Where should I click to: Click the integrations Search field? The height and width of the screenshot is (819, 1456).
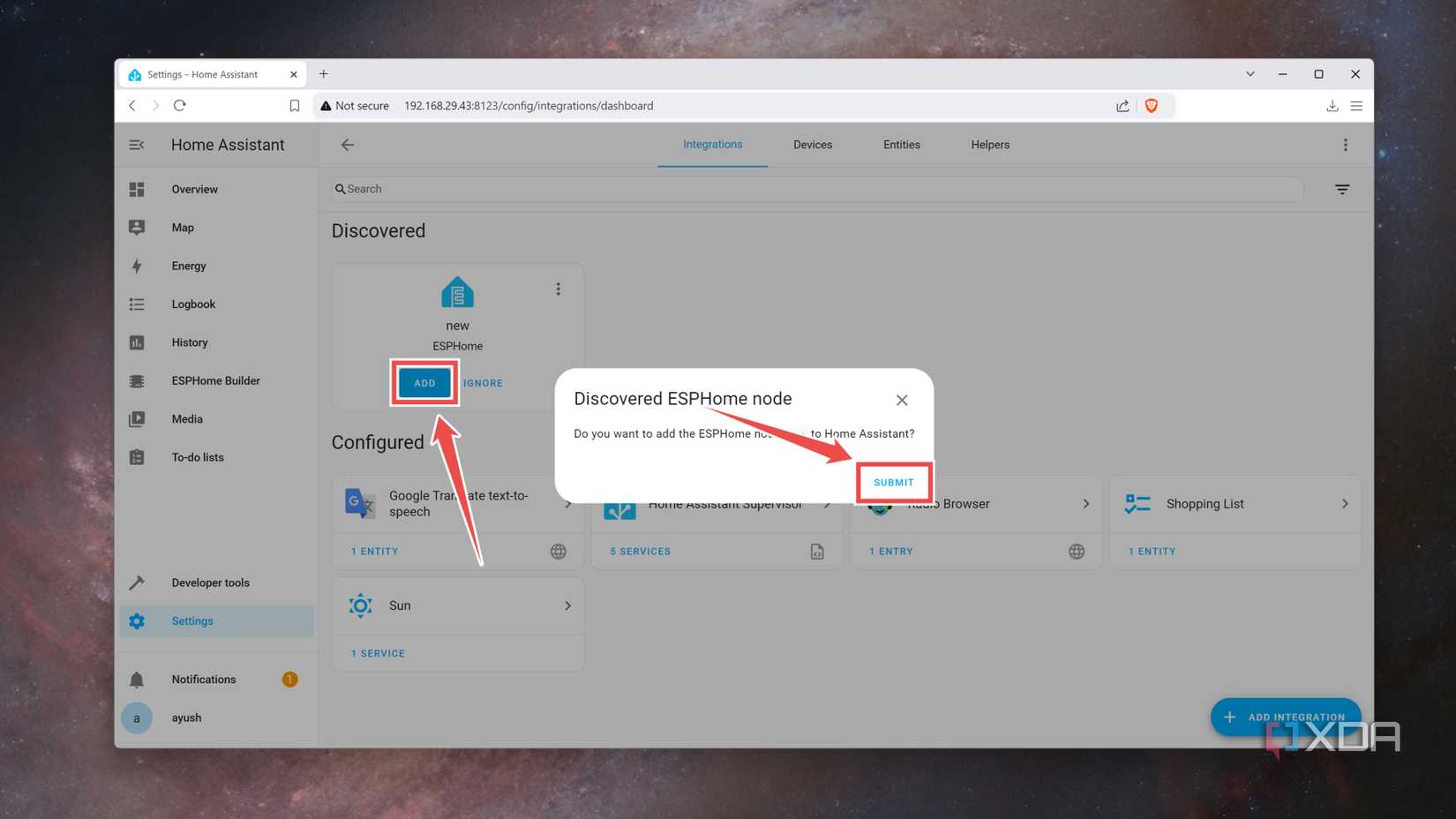817,189
